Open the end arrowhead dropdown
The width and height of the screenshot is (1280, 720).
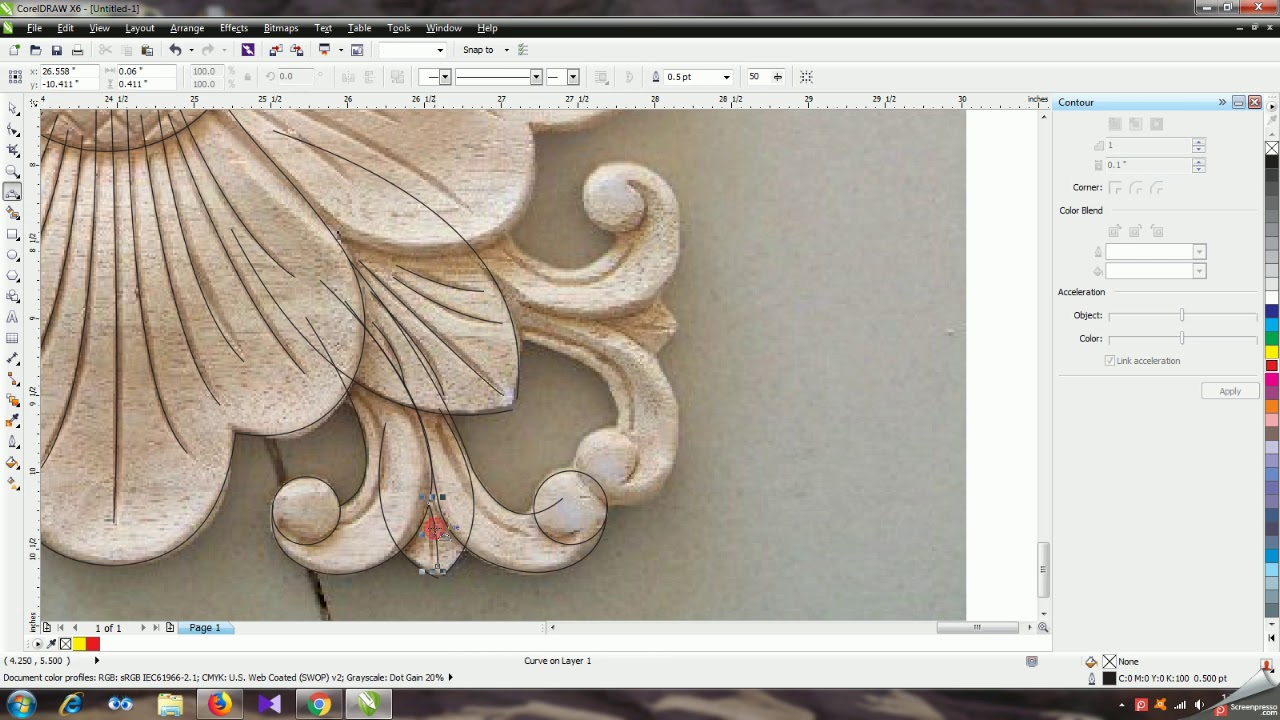(573, 77)
